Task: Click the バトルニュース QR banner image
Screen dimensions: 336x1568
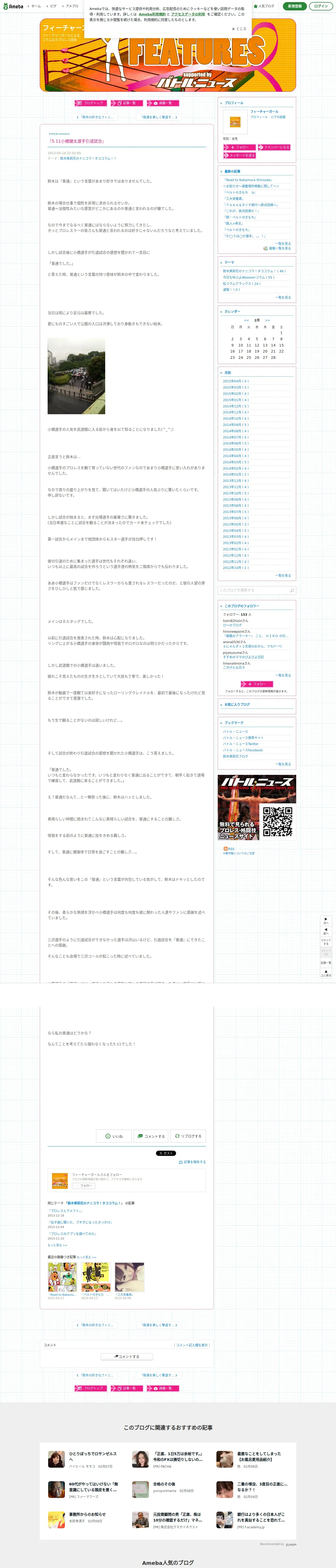Action: point(257,808)
